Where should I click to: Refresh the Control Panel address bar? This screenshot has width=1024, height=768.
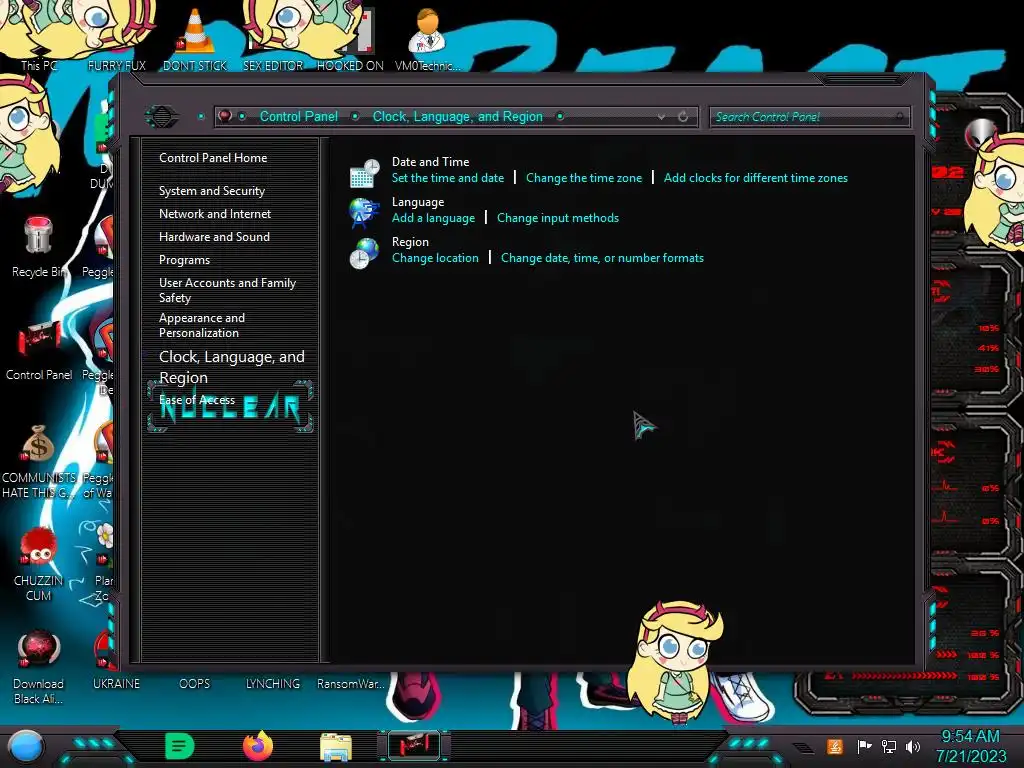point(683,116)
